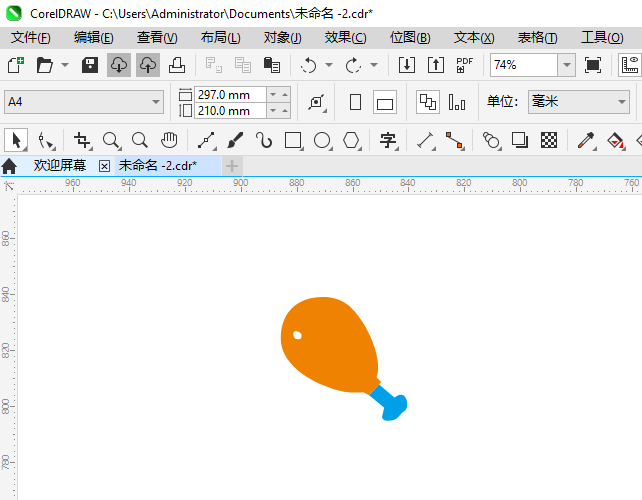Click the New document icon

tap(16, 65)
